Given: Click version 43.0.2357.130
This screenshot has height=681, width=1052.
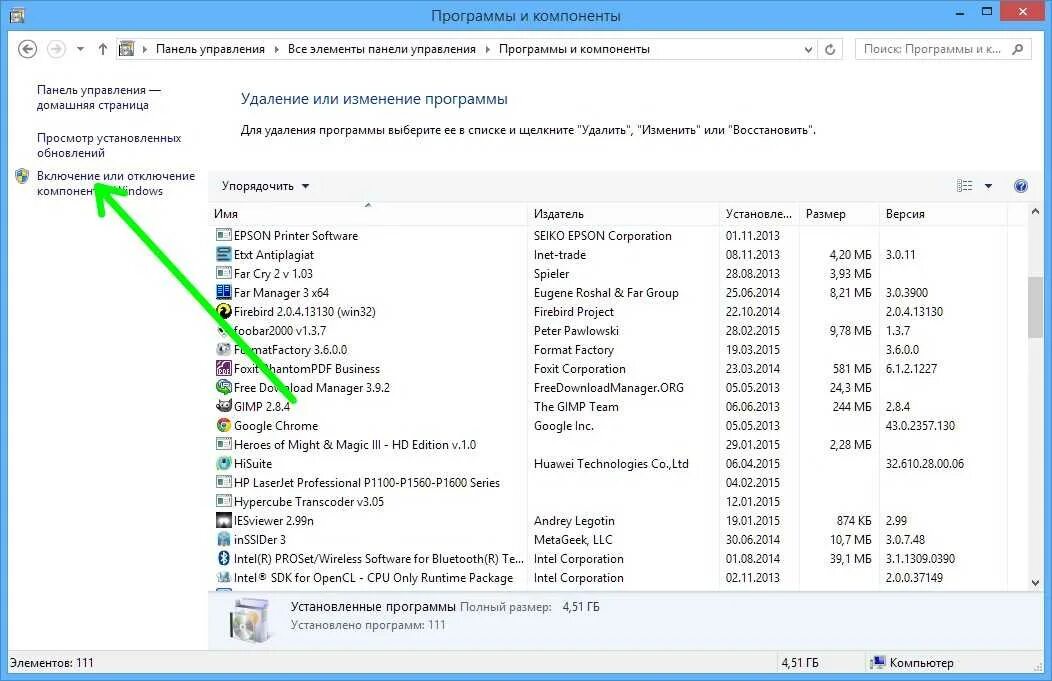Looking at the screenshot, I should (920, 425).
